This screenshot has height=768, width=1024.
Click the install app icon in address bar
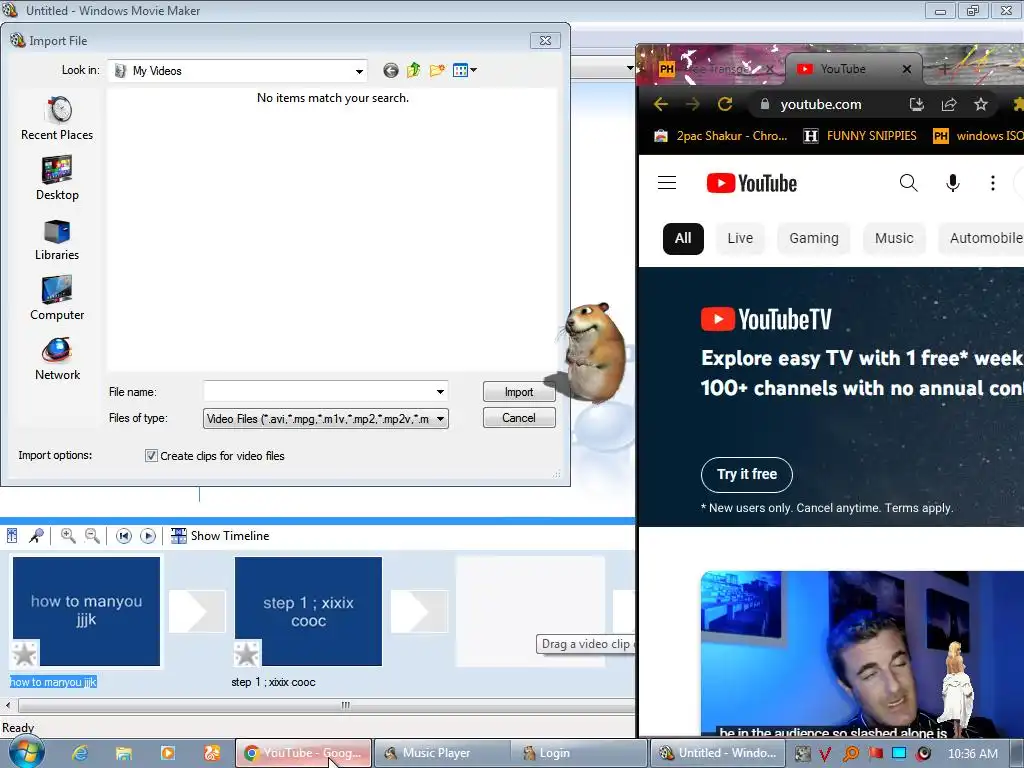916,104
